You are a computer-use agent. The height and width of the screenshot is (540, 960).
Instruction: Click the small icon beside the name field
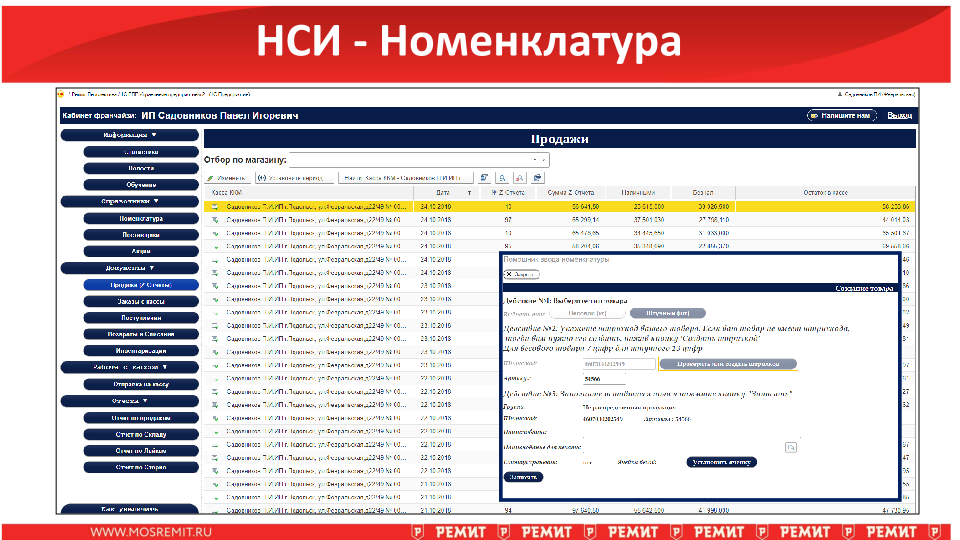point(790,446)
